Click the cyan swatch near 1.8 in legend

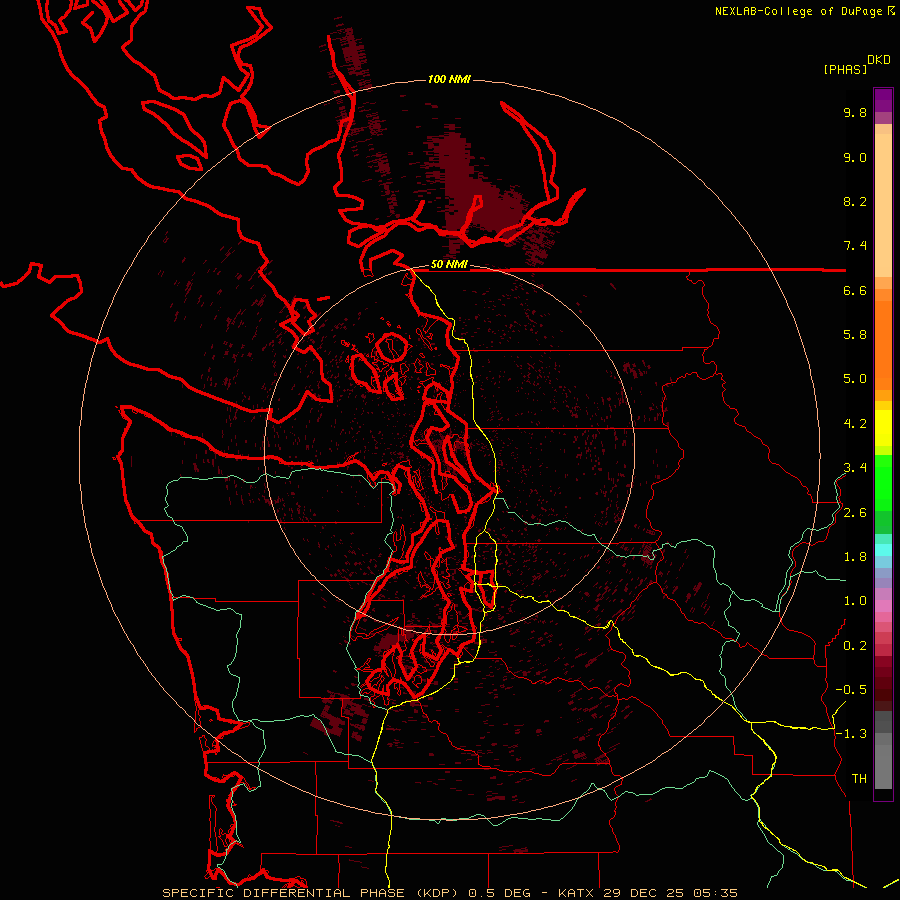coord(883,550)
